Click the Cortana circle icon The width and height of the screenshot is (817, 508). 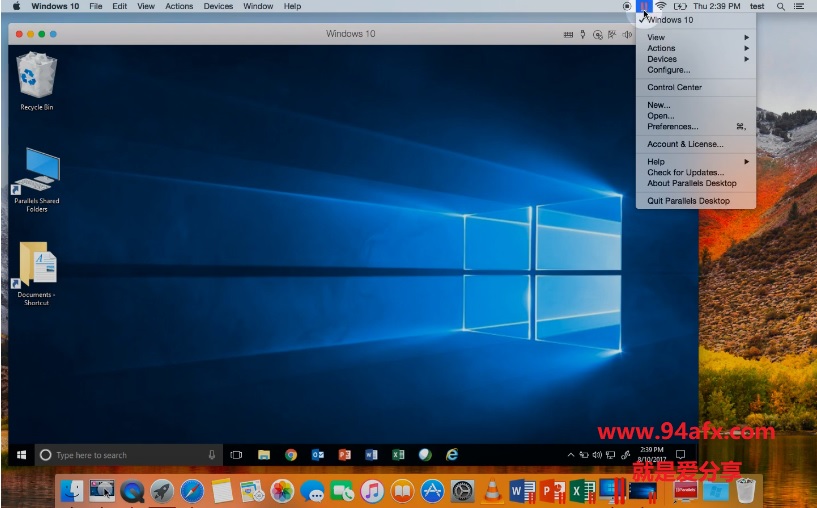[x=45, y=455]
